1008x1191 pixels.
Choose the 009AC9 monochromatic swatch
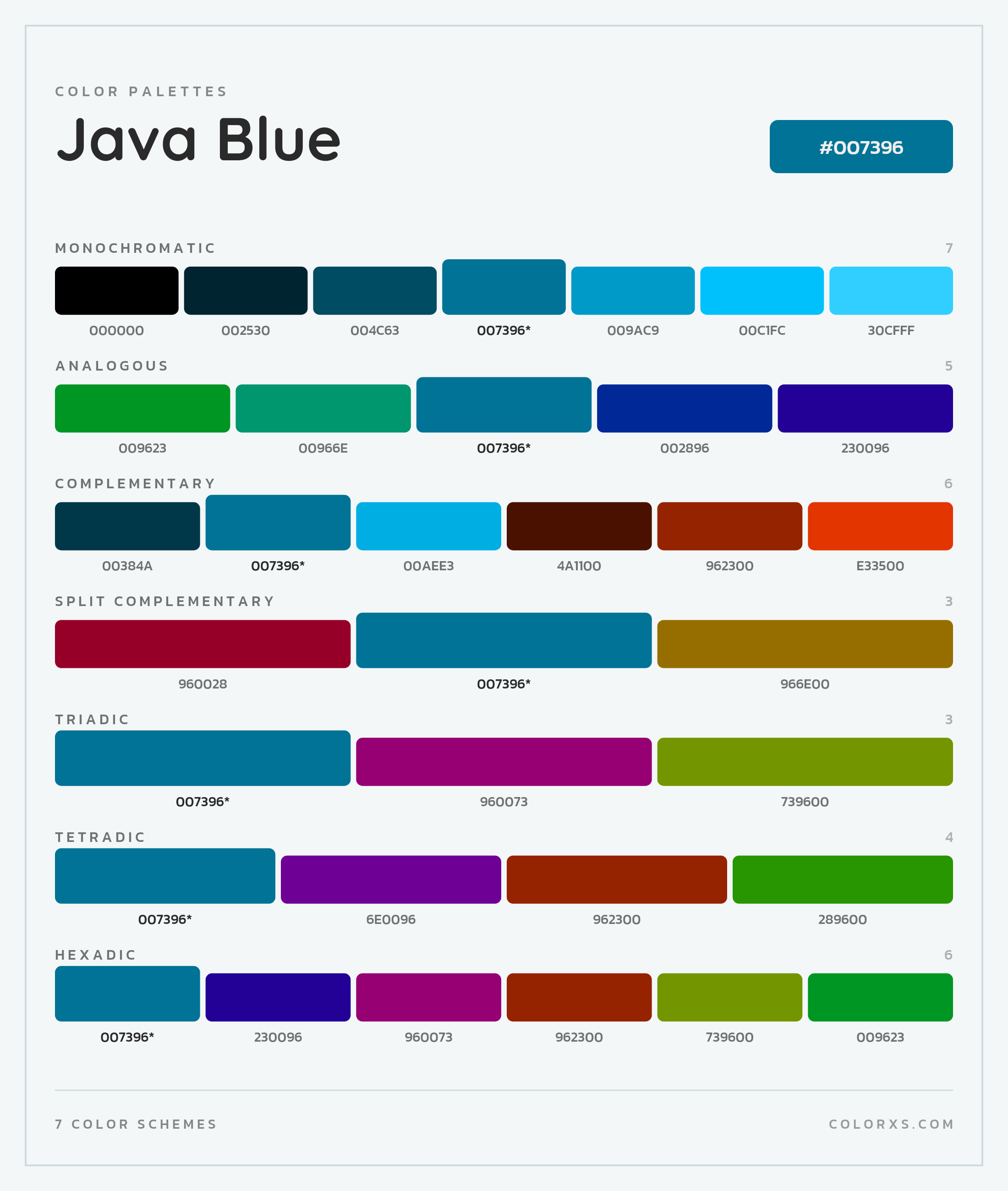tap(633, 290)
